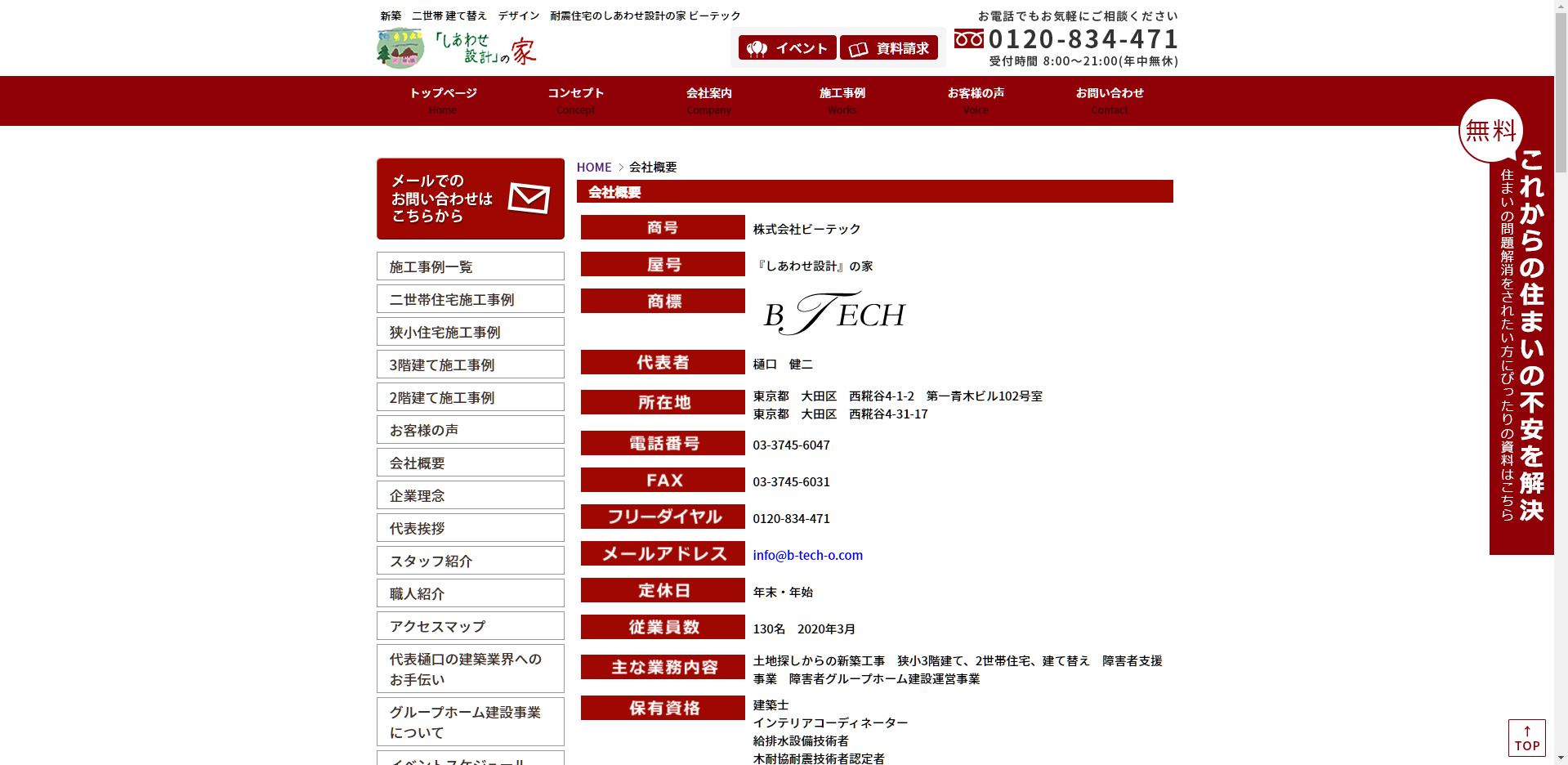Click the 代表者 label cell
The height and width of the screenshot is (765, 1568).
[x=663, y=362]
